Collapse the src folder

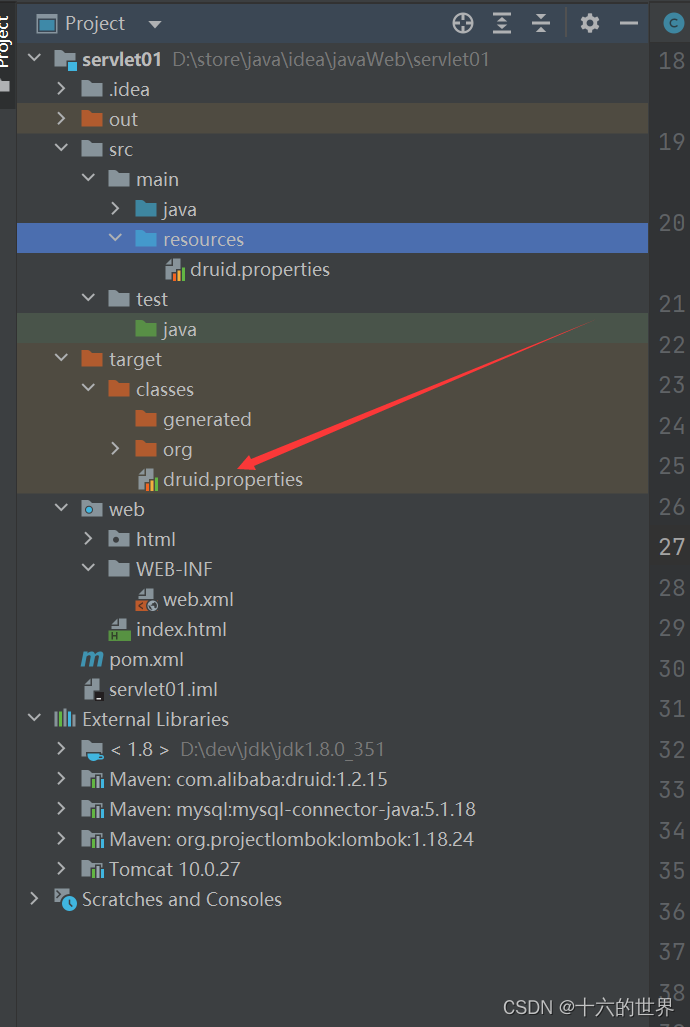[x=61, y=149]
